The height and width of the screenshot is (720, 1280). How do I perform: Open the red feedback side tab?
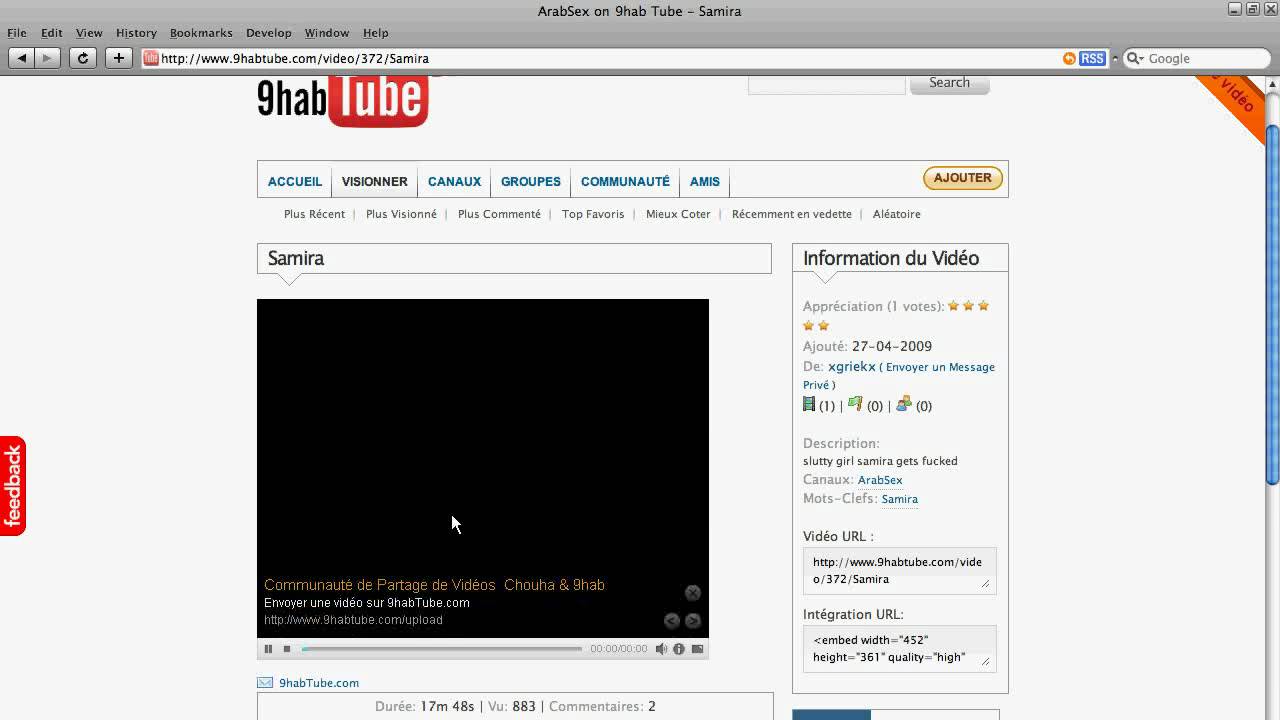tap(13, 486)
